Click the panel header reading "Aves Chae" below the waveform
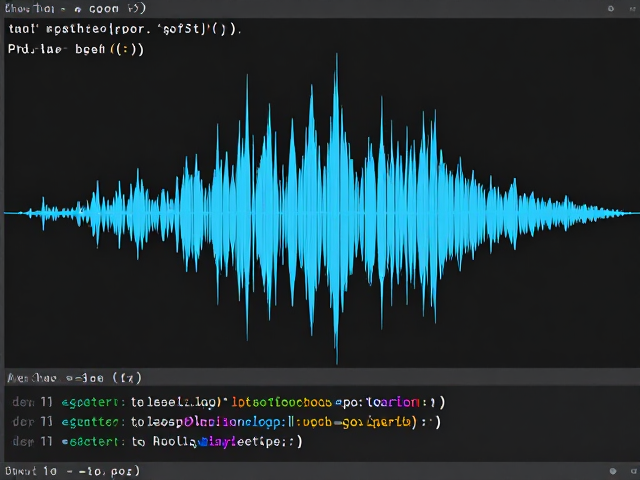Image resolution: width=640 pixels, height=480 pixels. pos(74,378)
